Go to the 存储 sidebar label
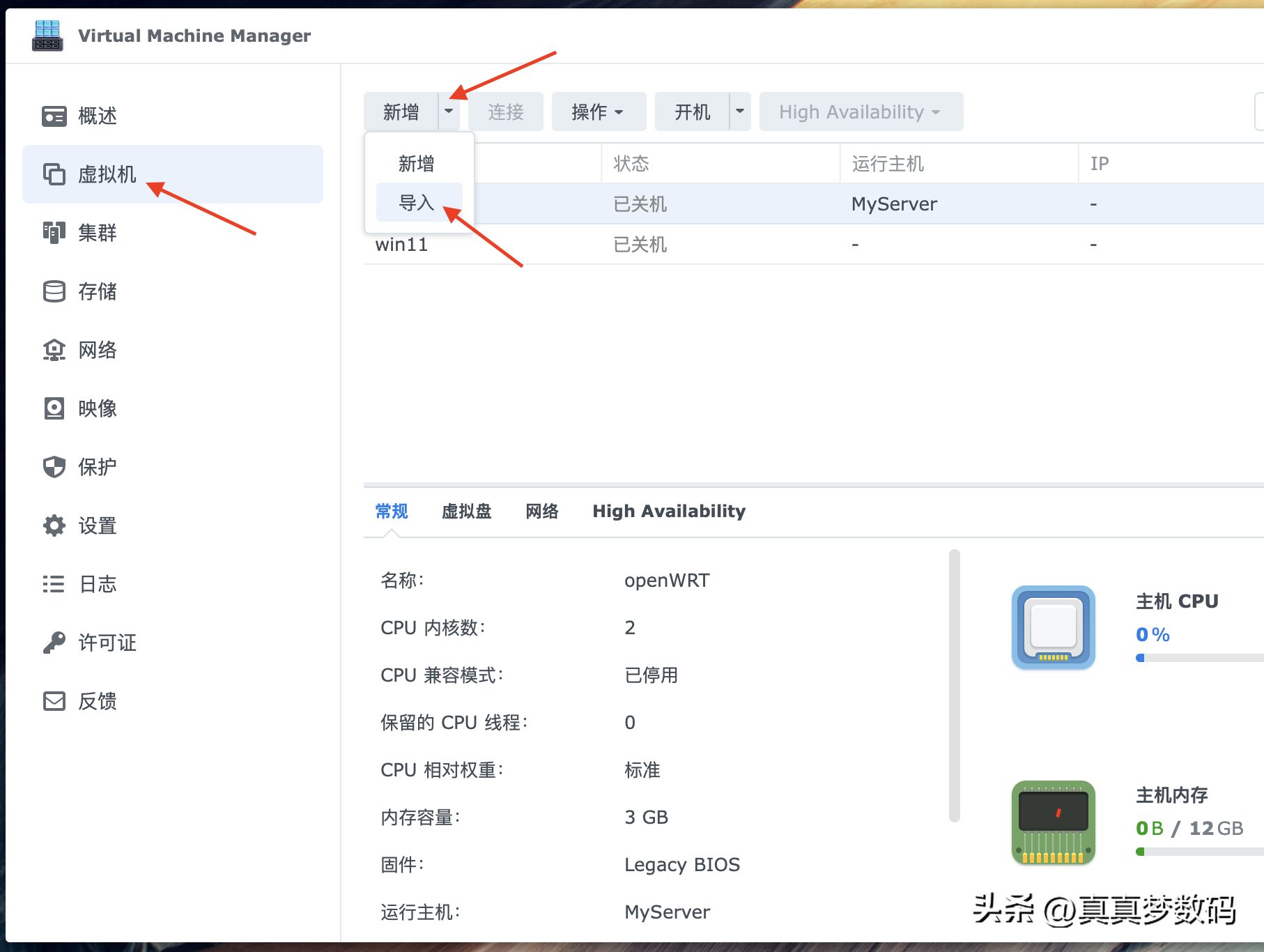1264x952 pixels. click(98, 291)
